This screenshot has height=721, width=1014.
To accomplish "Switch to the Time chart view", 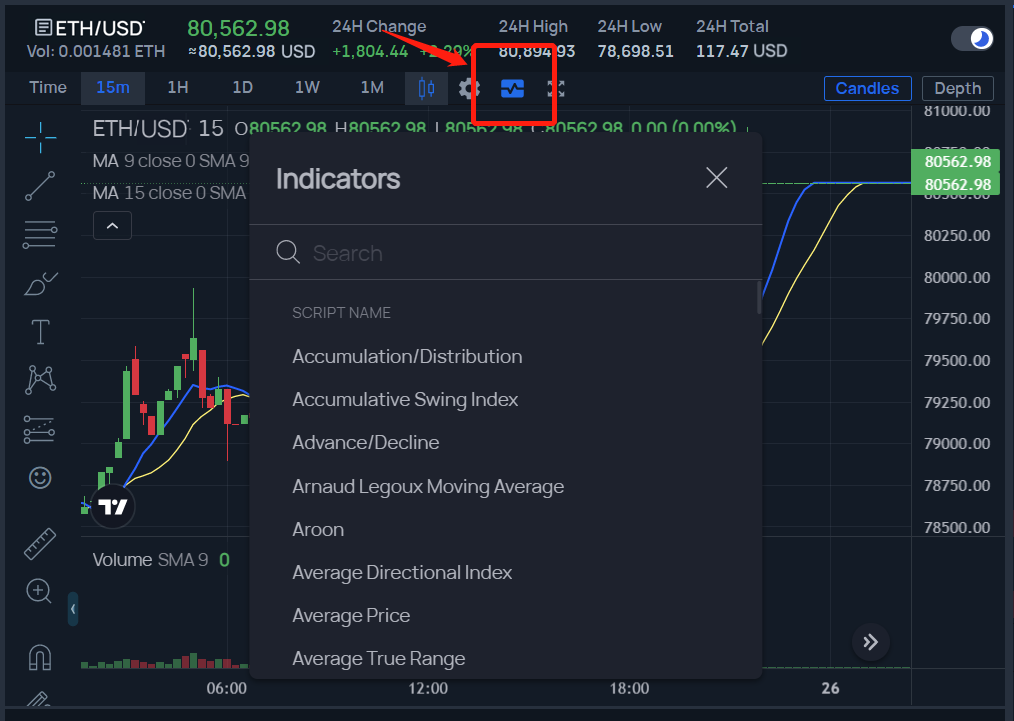I will click(48, 88).
